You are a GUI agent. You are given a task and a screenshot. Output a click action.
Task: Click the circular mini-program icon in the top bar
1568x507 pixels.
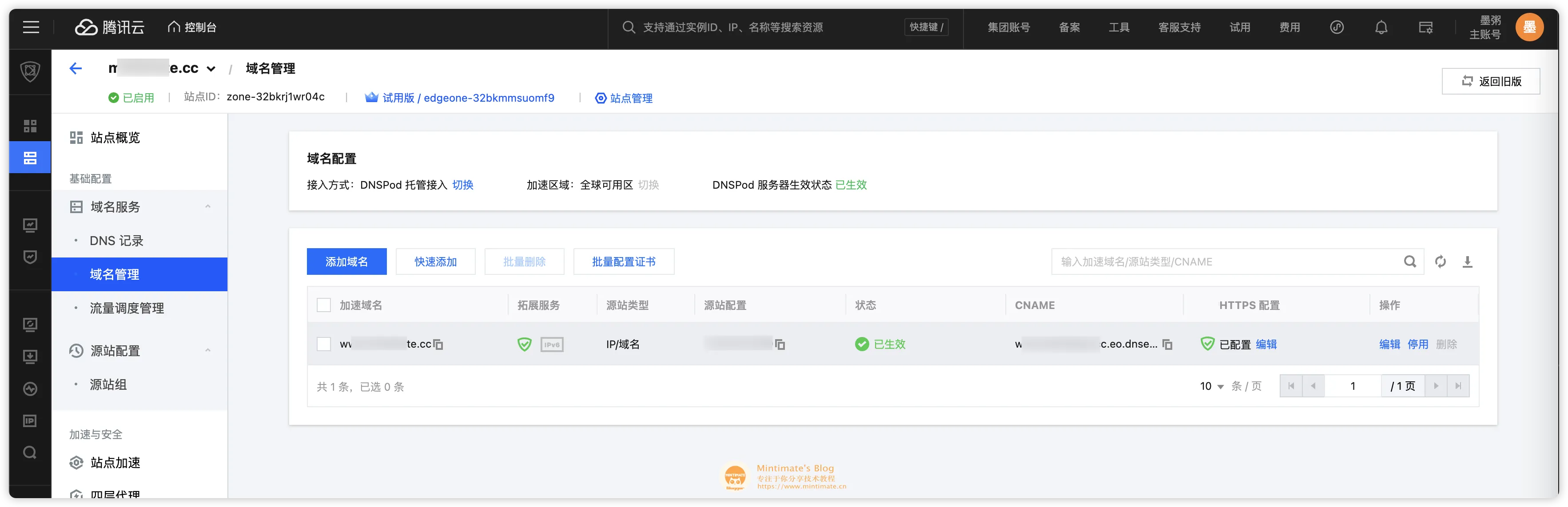1337,27
